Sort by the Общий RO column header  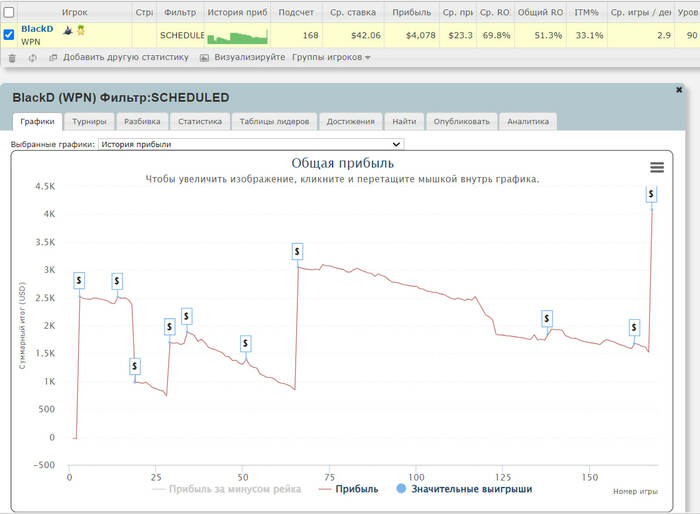(540, 13)
